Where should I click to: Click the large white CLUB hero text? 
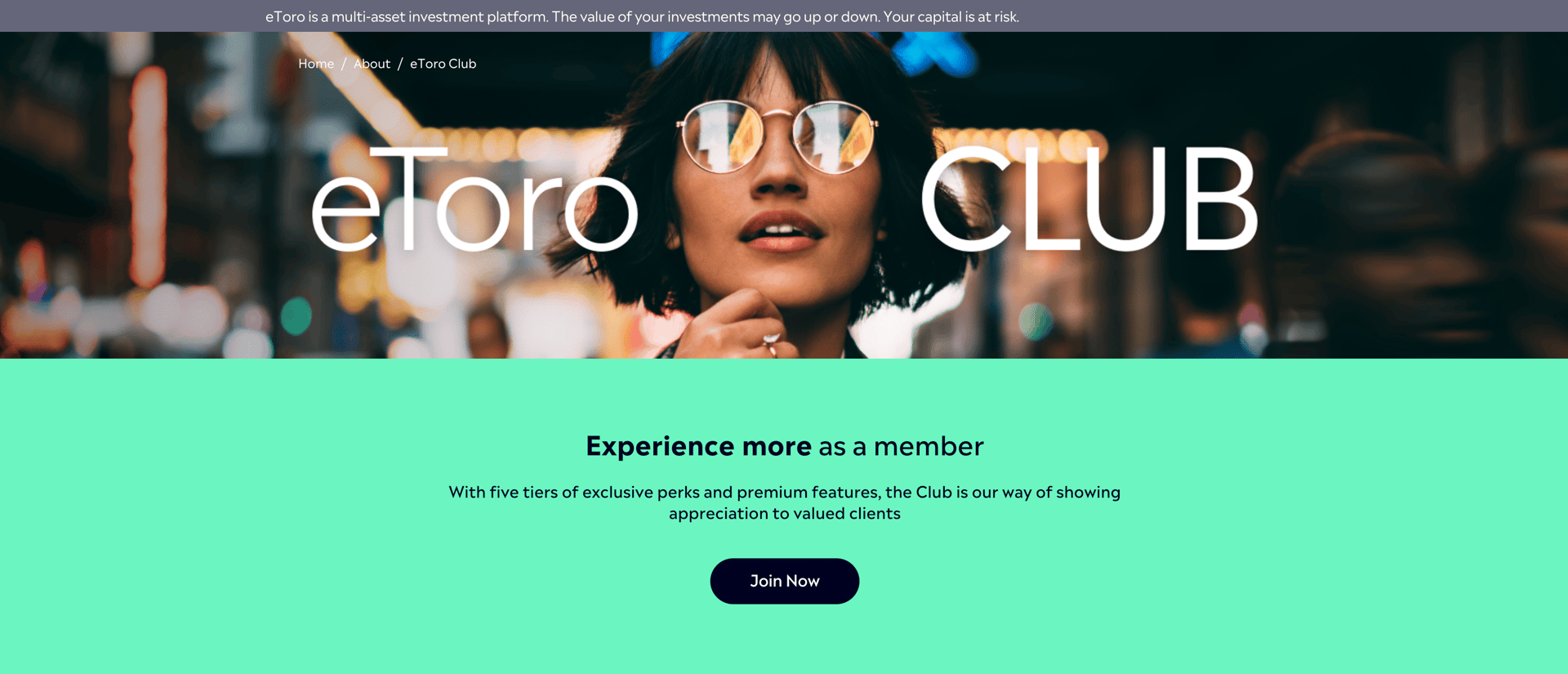tap(1090, 199)
